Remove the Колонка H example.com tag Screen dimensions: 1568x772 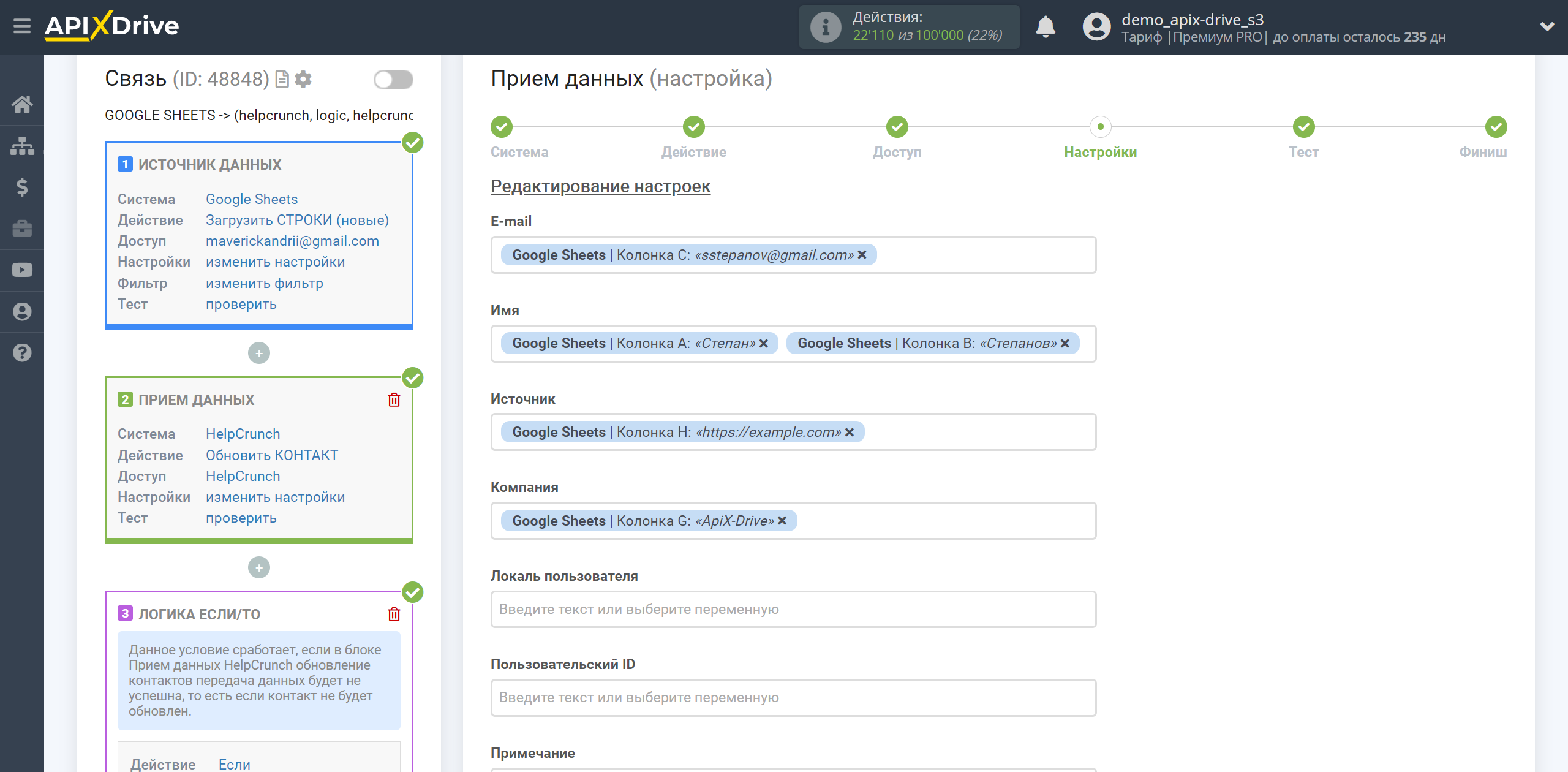(x=849, y=433)
